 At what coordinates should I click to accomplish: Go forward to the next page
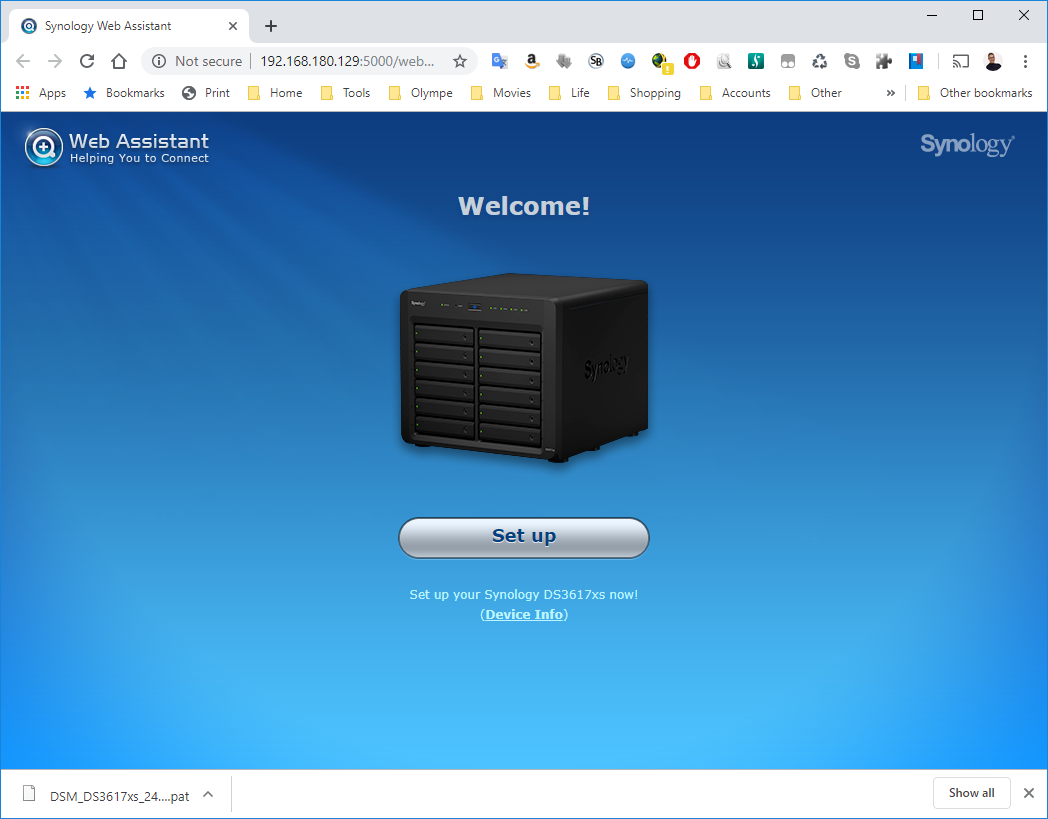click(x=55, y=62)
